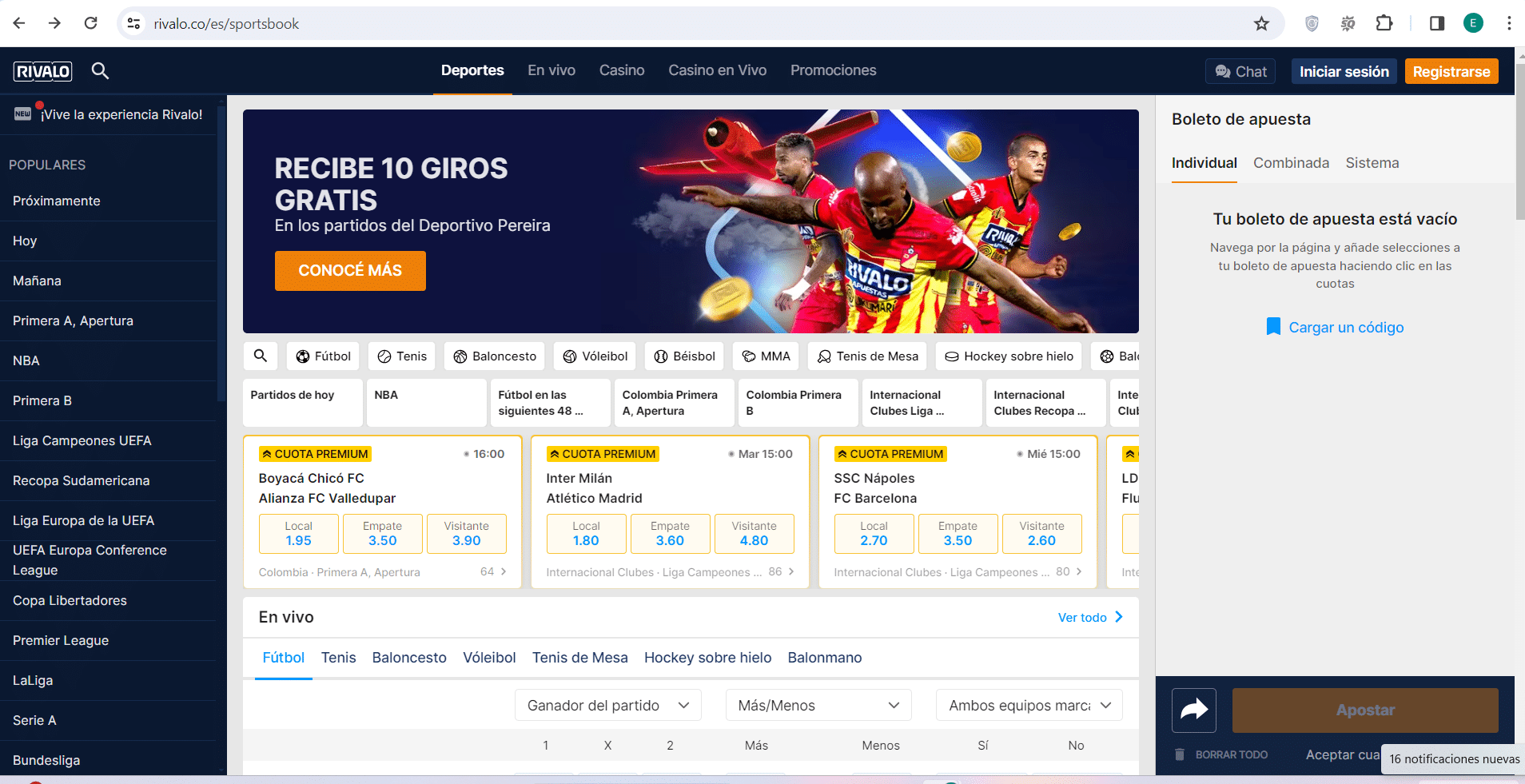Open the browser extensions puzzle icon

tap(1384, 23)
